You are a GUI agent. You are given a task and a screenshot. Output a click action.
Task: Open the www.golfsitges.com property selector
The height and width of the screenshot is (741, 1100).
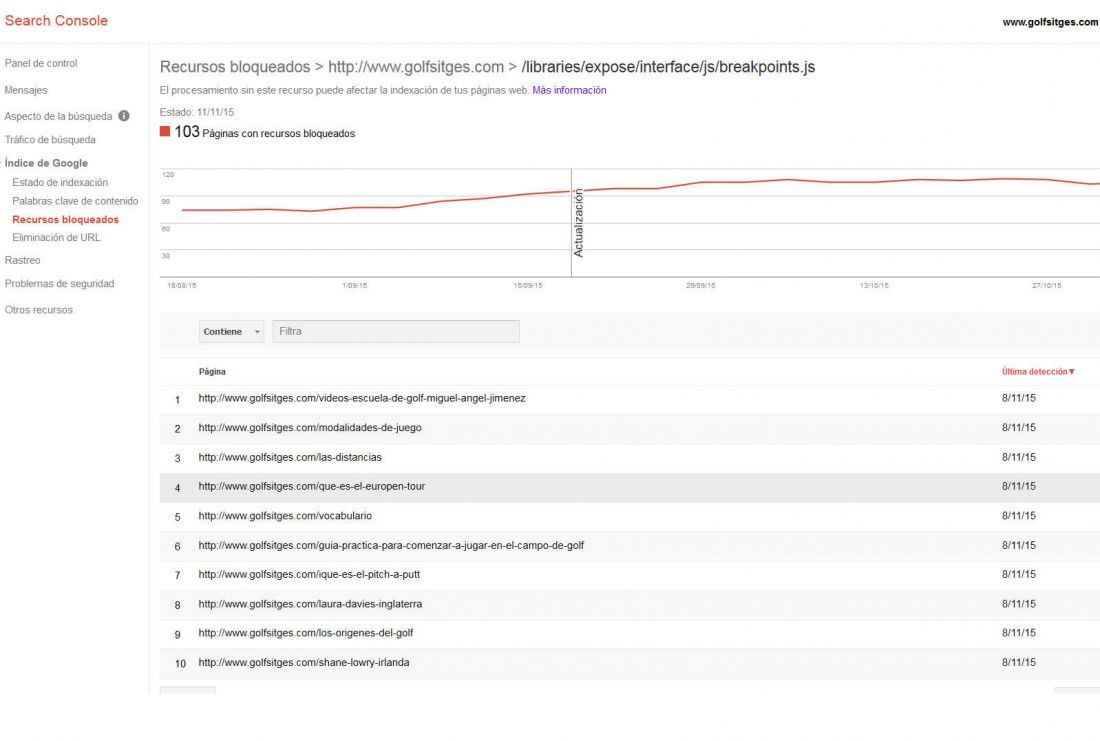1050,22
